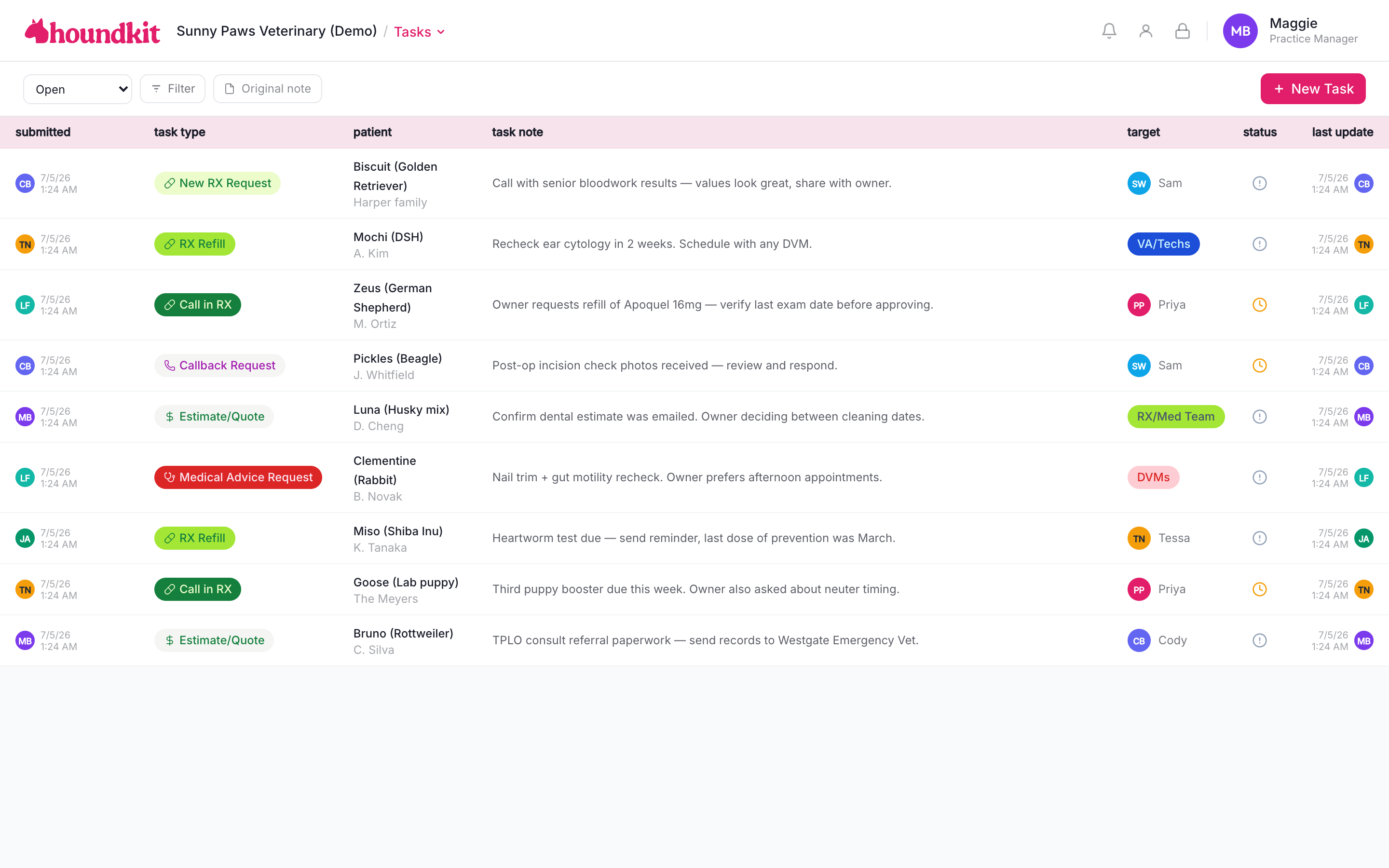
Task: Click TN avatar for Tessa target
Action: point(1139,539)
